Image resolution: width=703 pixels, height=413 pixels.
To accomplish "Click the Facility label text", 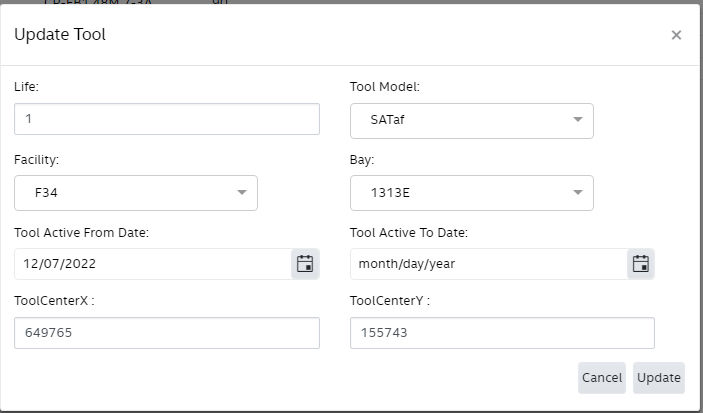I will pyautogui.click(x=36, y=159).
